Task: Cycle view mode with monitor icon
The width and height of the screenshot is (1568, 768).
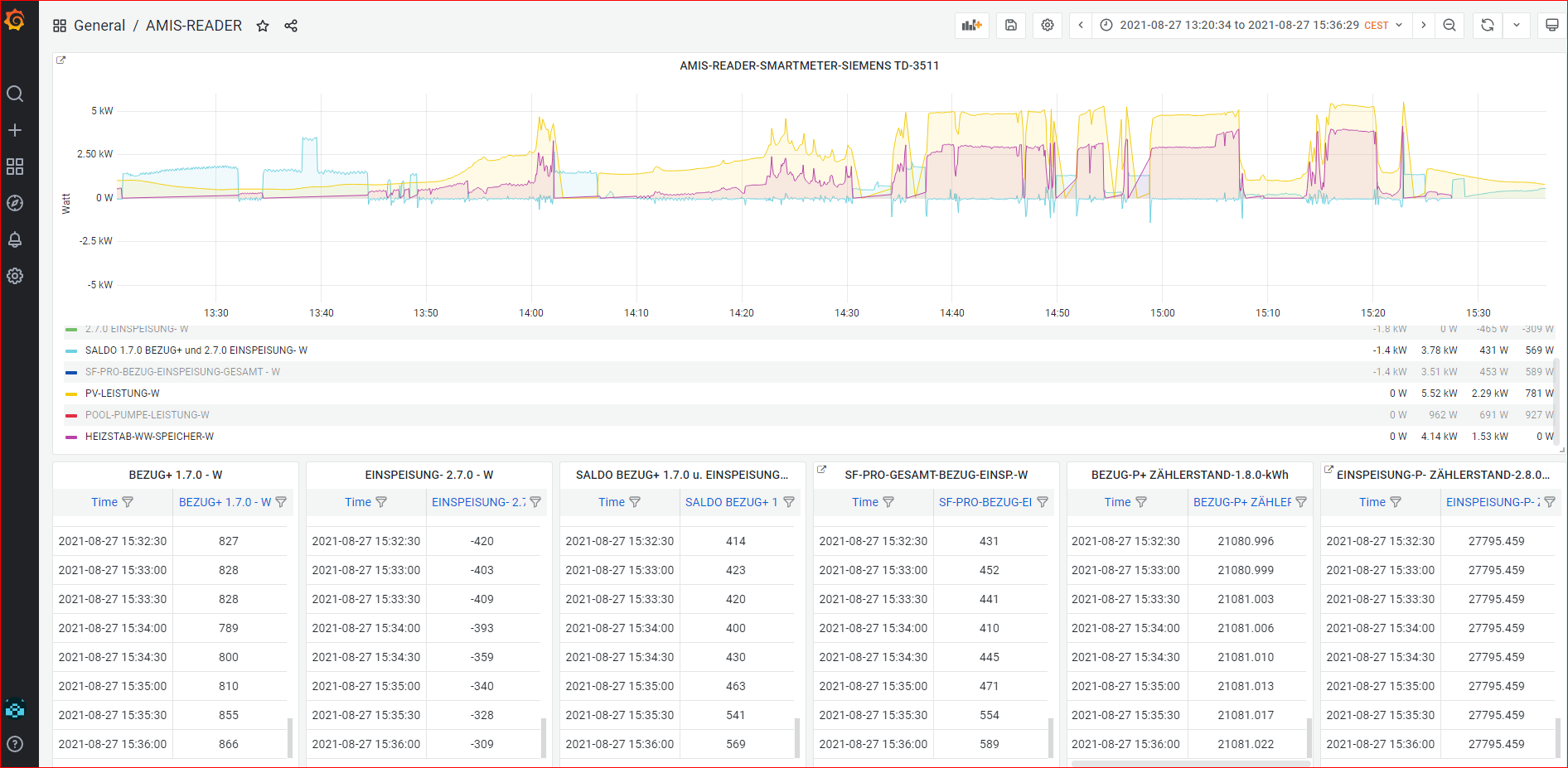Action: click(x=1551, y=25)
